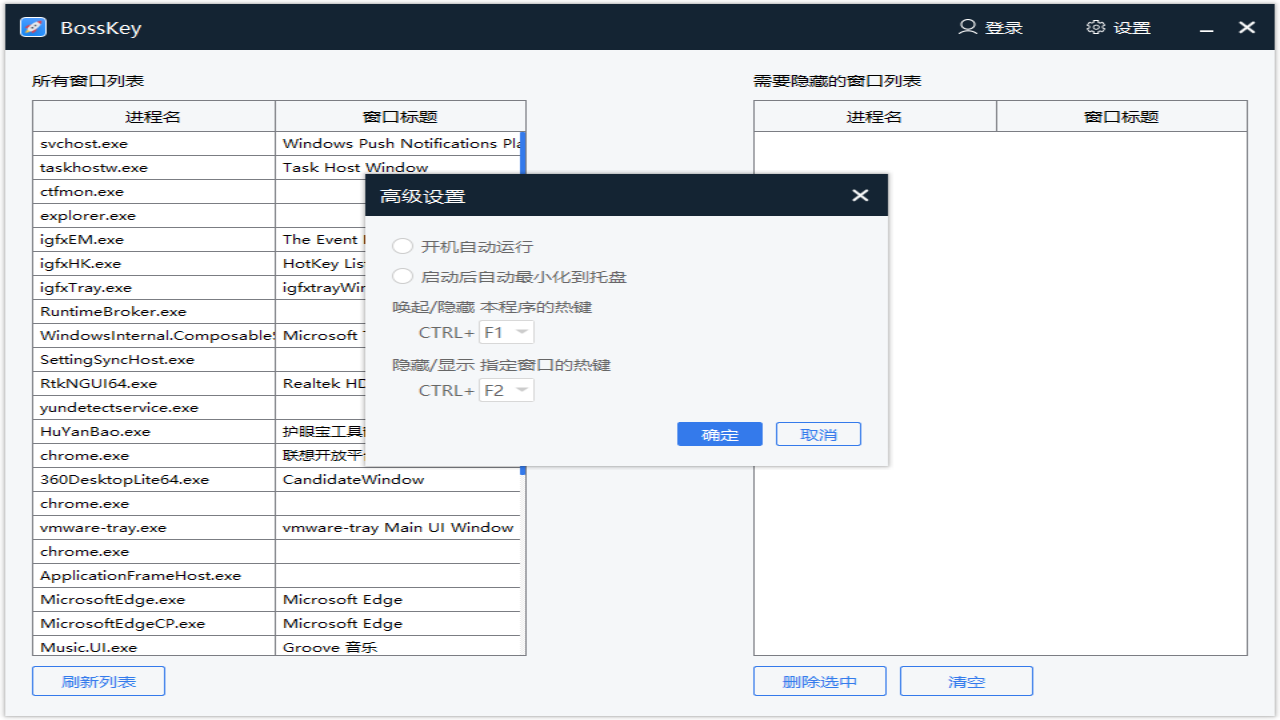This screenshot has width=1280, height=720.
Task: Enable 启动后自动最小化到托盘 option
Action: tap(403, 275)
